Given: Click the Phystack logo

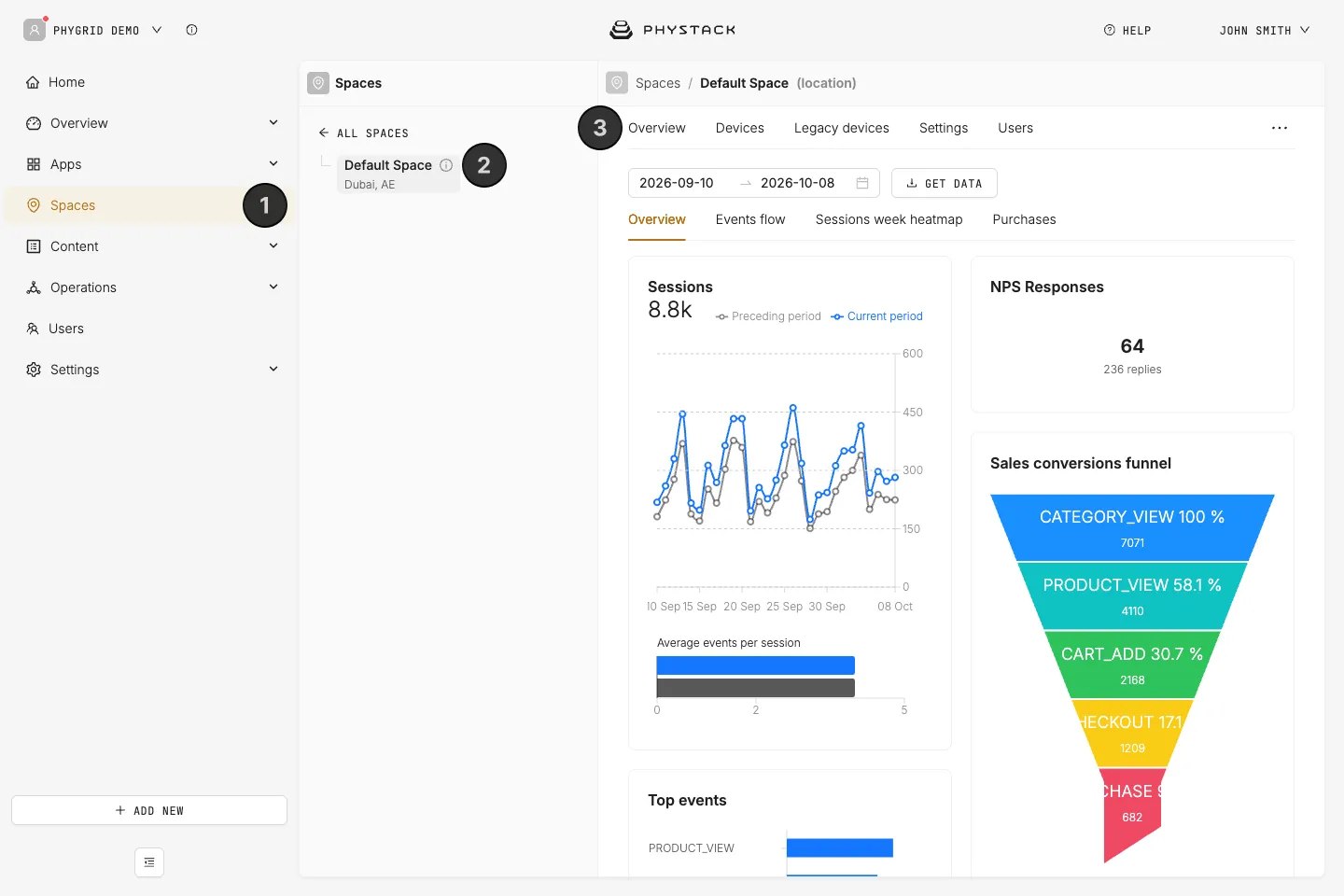Looking at the screenshot, I should [x=672, y=30].
